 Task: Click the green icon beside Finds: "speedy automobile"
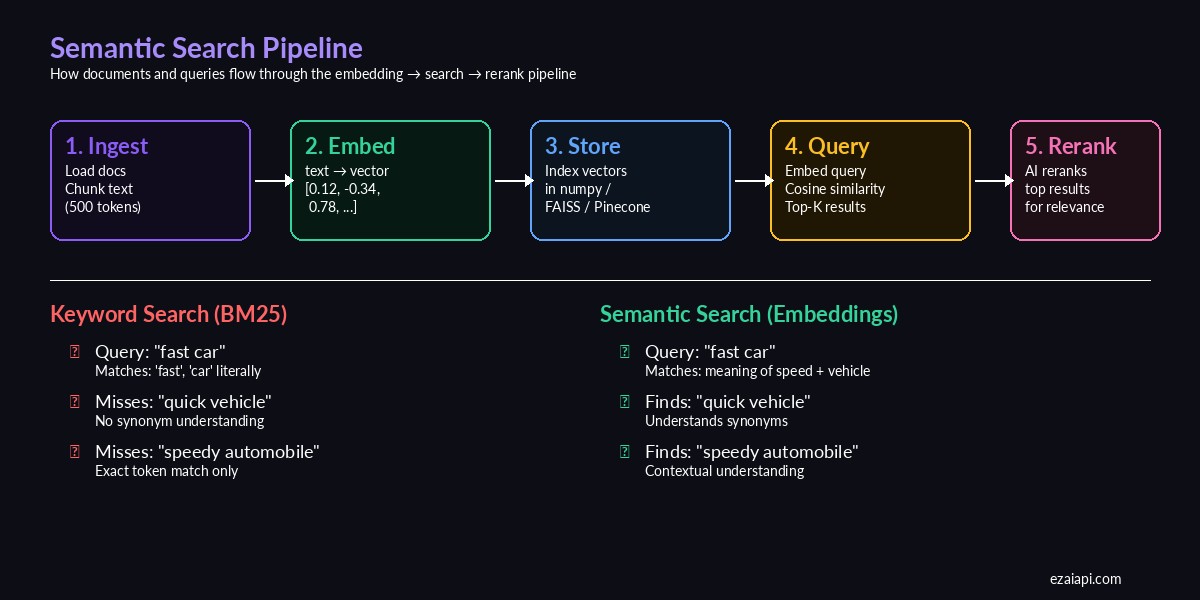coord(625,451)
